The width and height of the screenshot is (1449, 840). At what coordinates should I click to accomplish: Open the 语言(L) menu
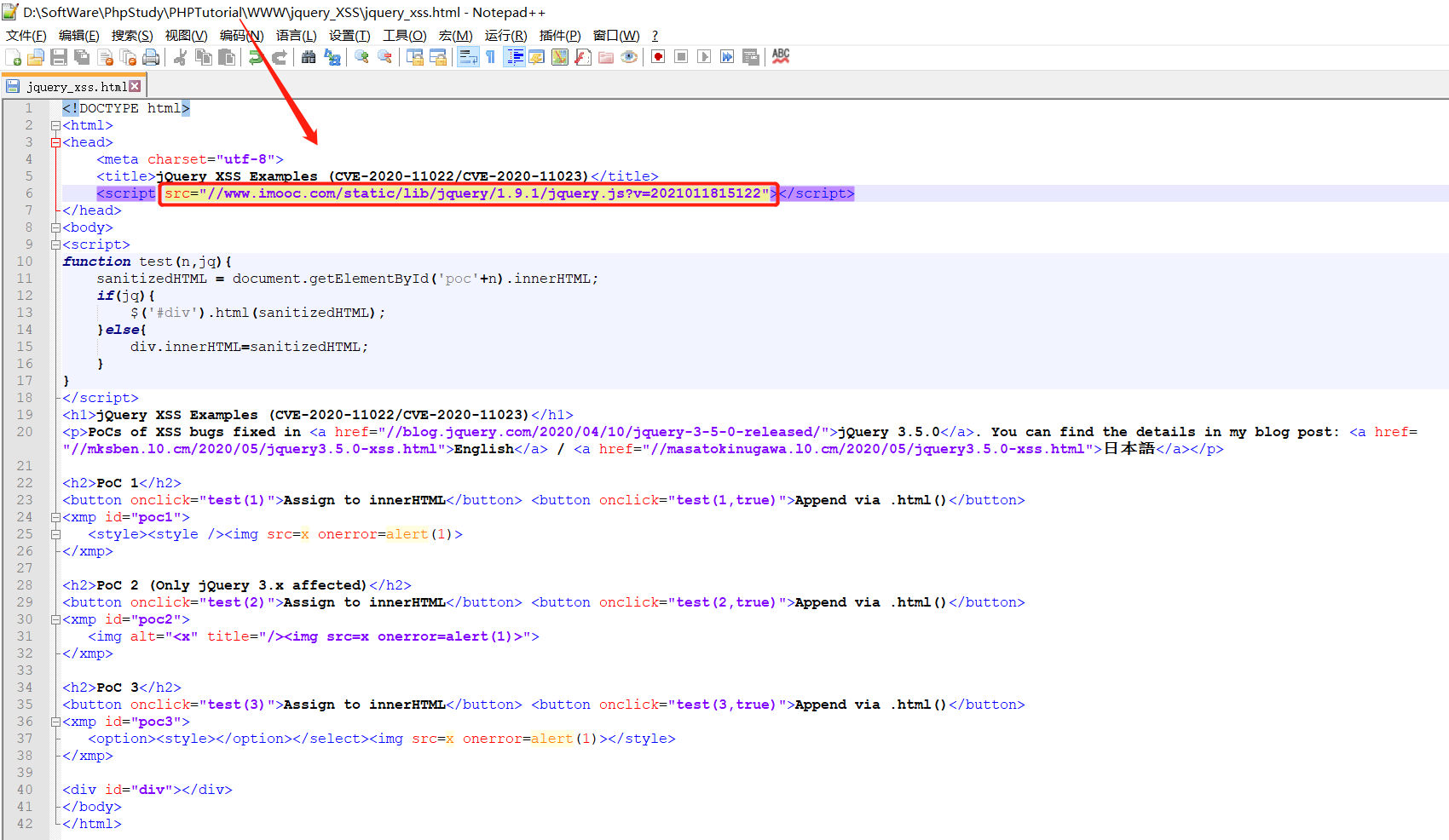(x=296, y=36)
